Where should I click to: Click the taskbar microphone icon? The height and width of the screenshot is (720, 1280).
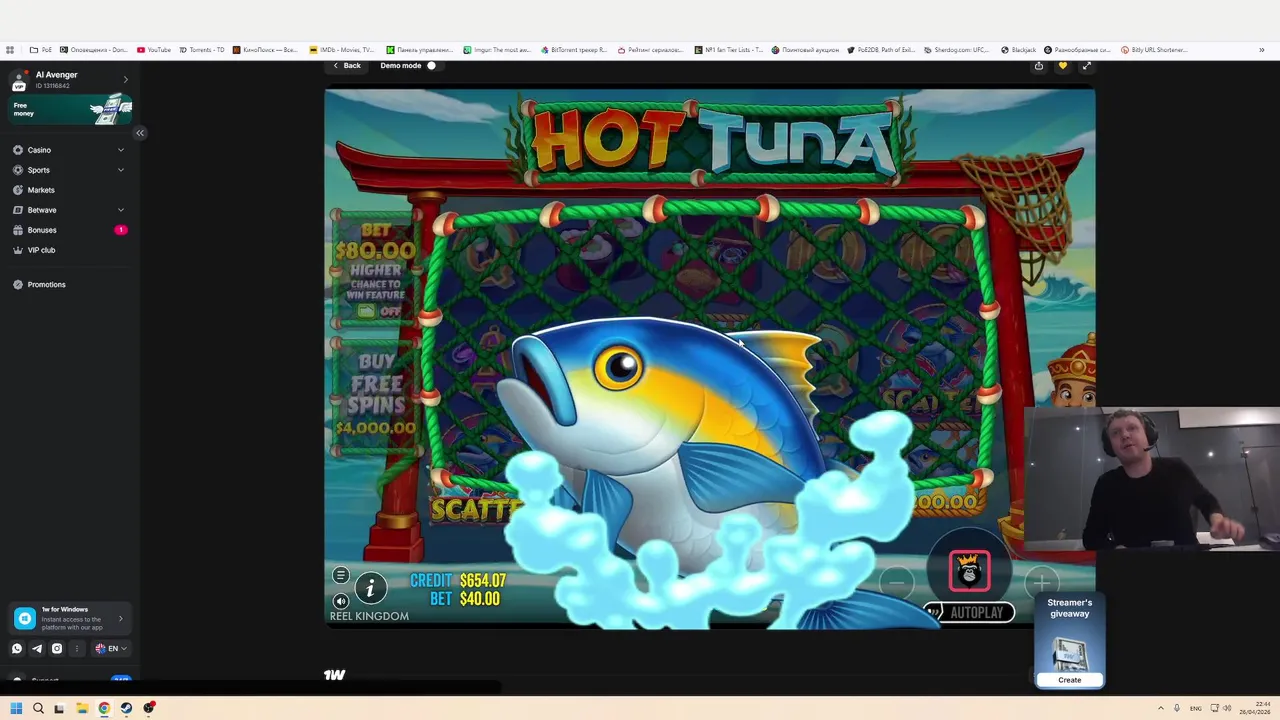1178,708
